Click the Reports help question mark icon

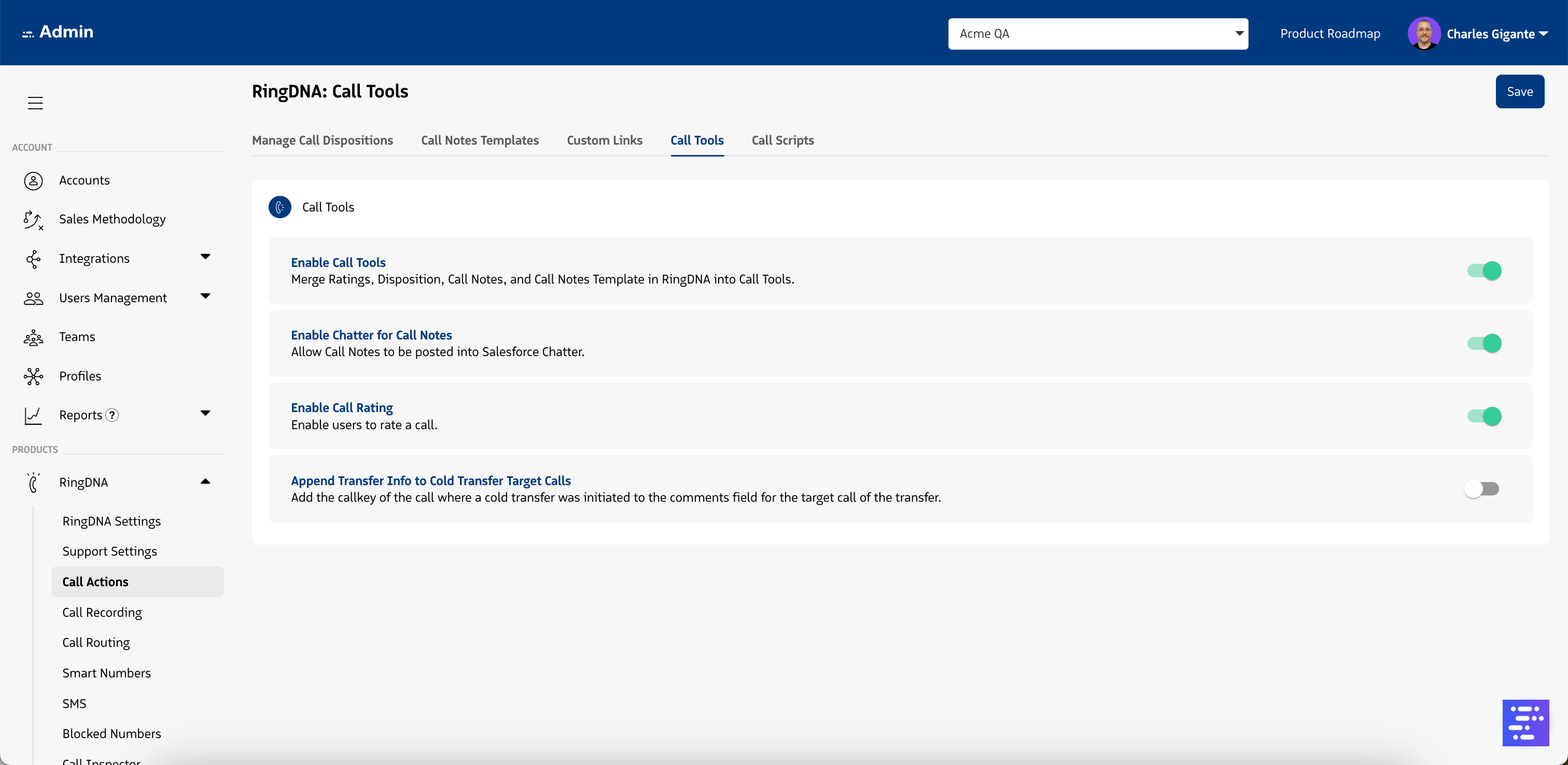[x=112, y=415]
